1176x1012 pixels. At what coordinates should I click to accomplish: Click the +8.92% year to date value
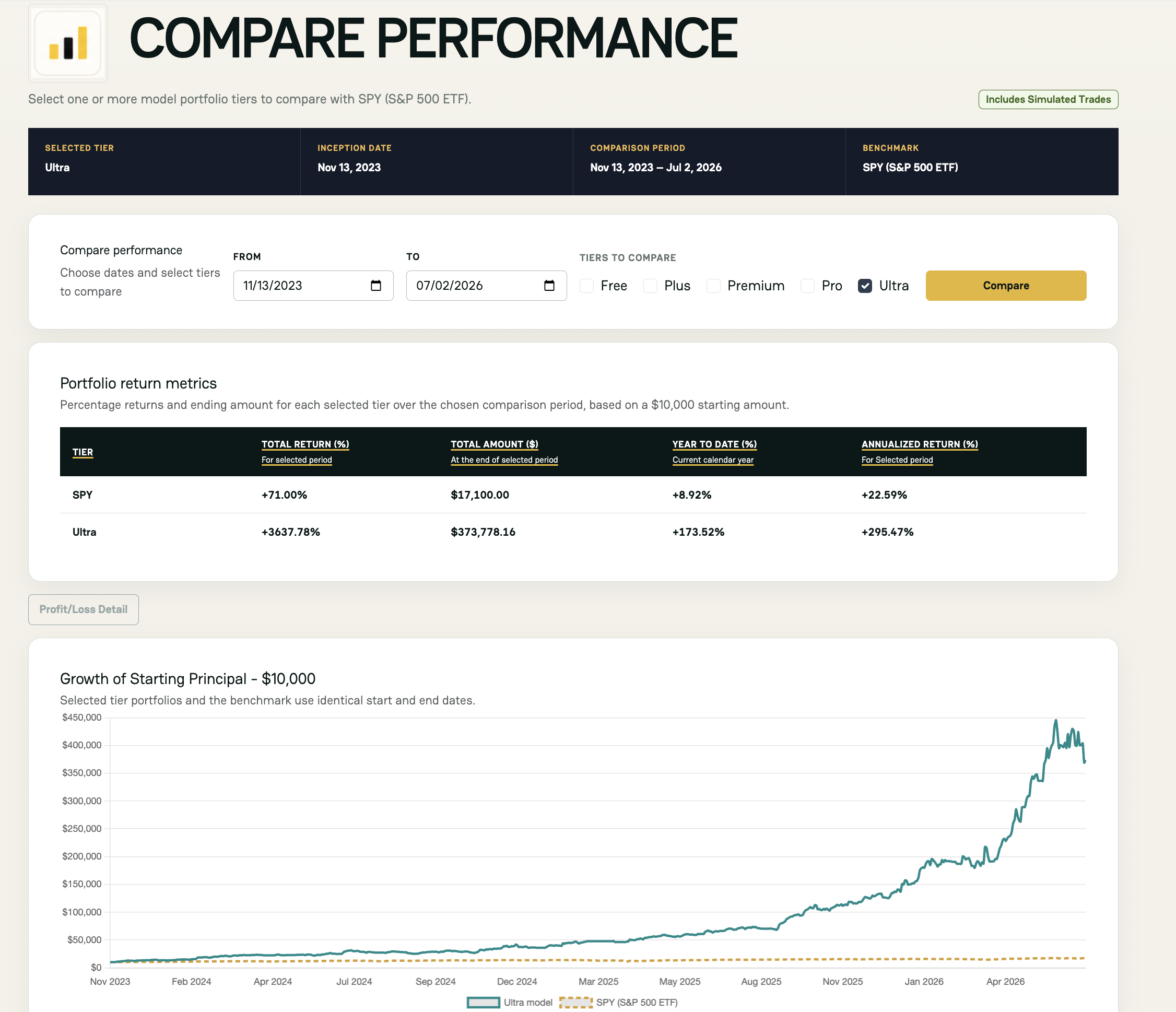691,495
